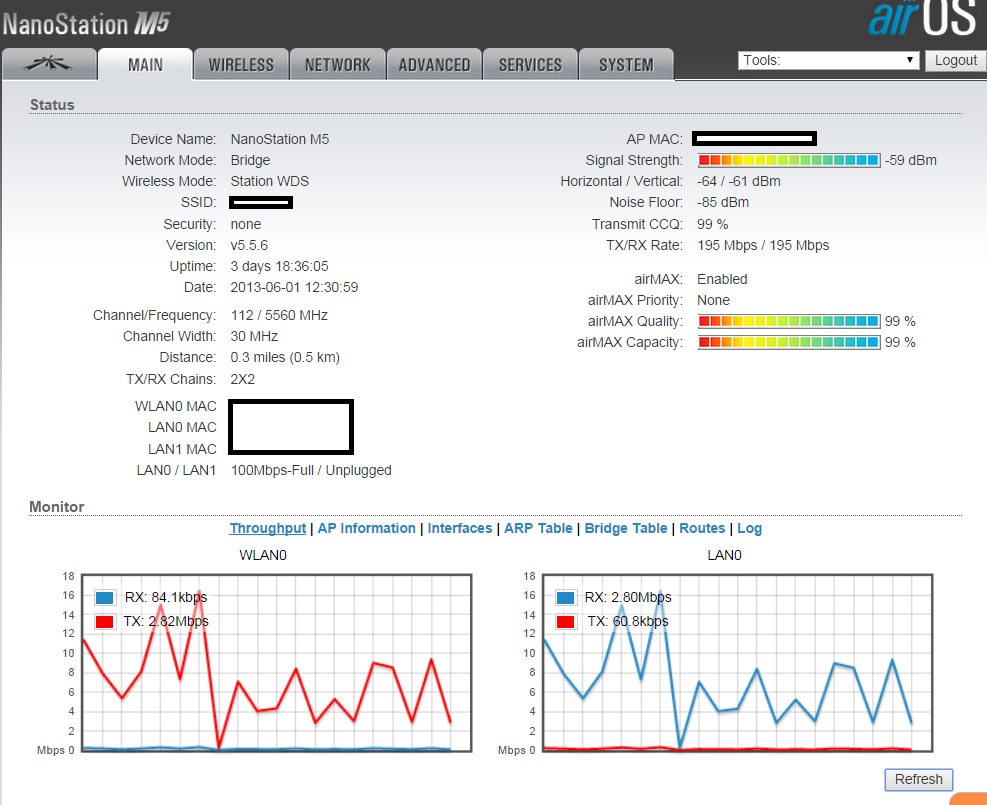The image size is (987, 805).
Task: Click the NanoStation M5 header title
Action: [87, 24]
